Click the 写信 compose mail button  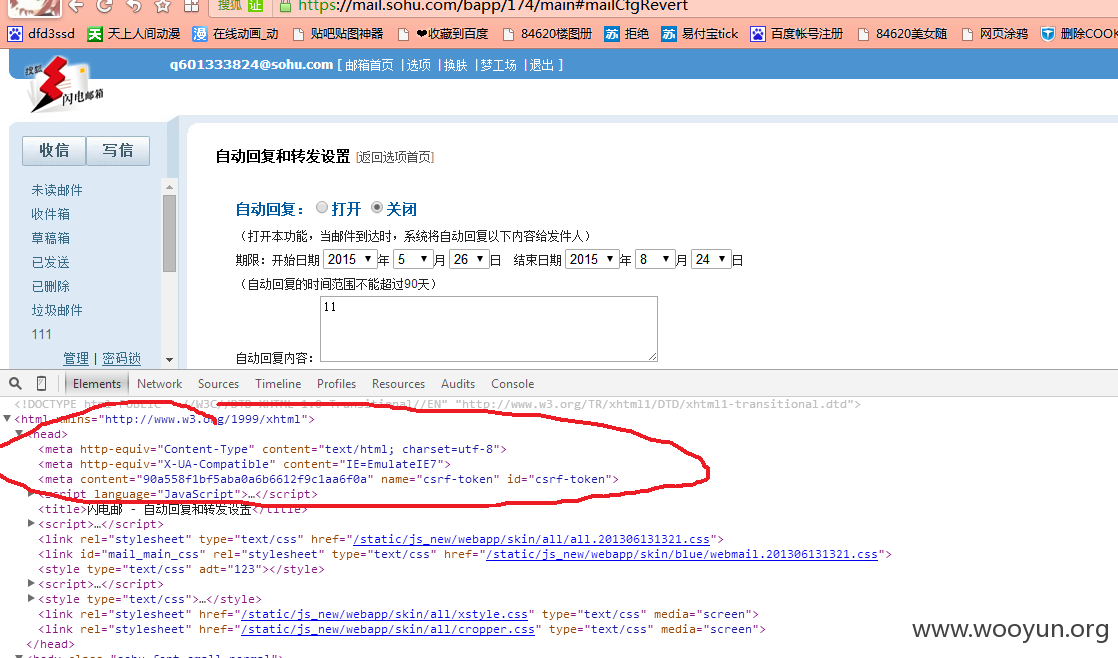point(118,150)
